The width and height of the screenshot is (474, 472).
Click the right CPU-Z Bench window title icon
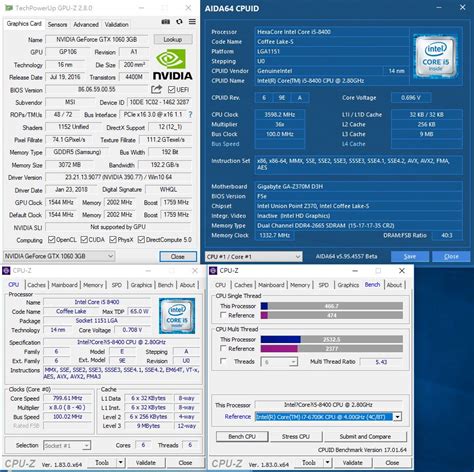click(213, 271)
